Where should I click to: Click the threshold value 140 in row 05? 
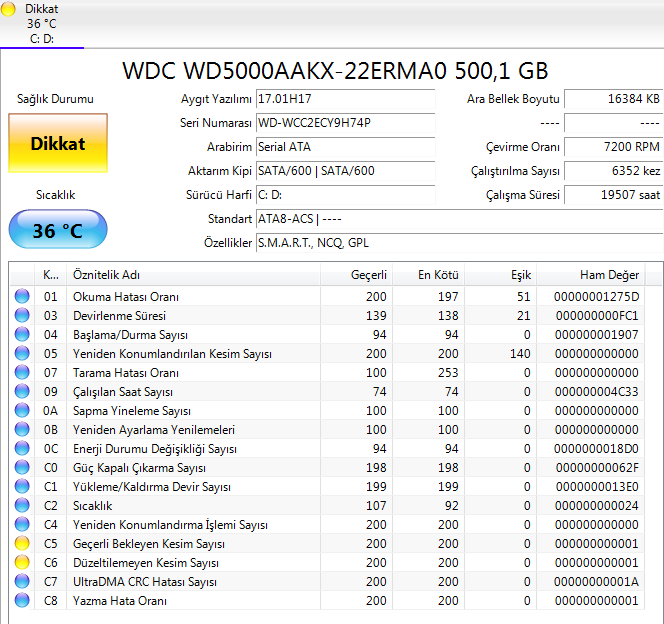click(520, 354)
